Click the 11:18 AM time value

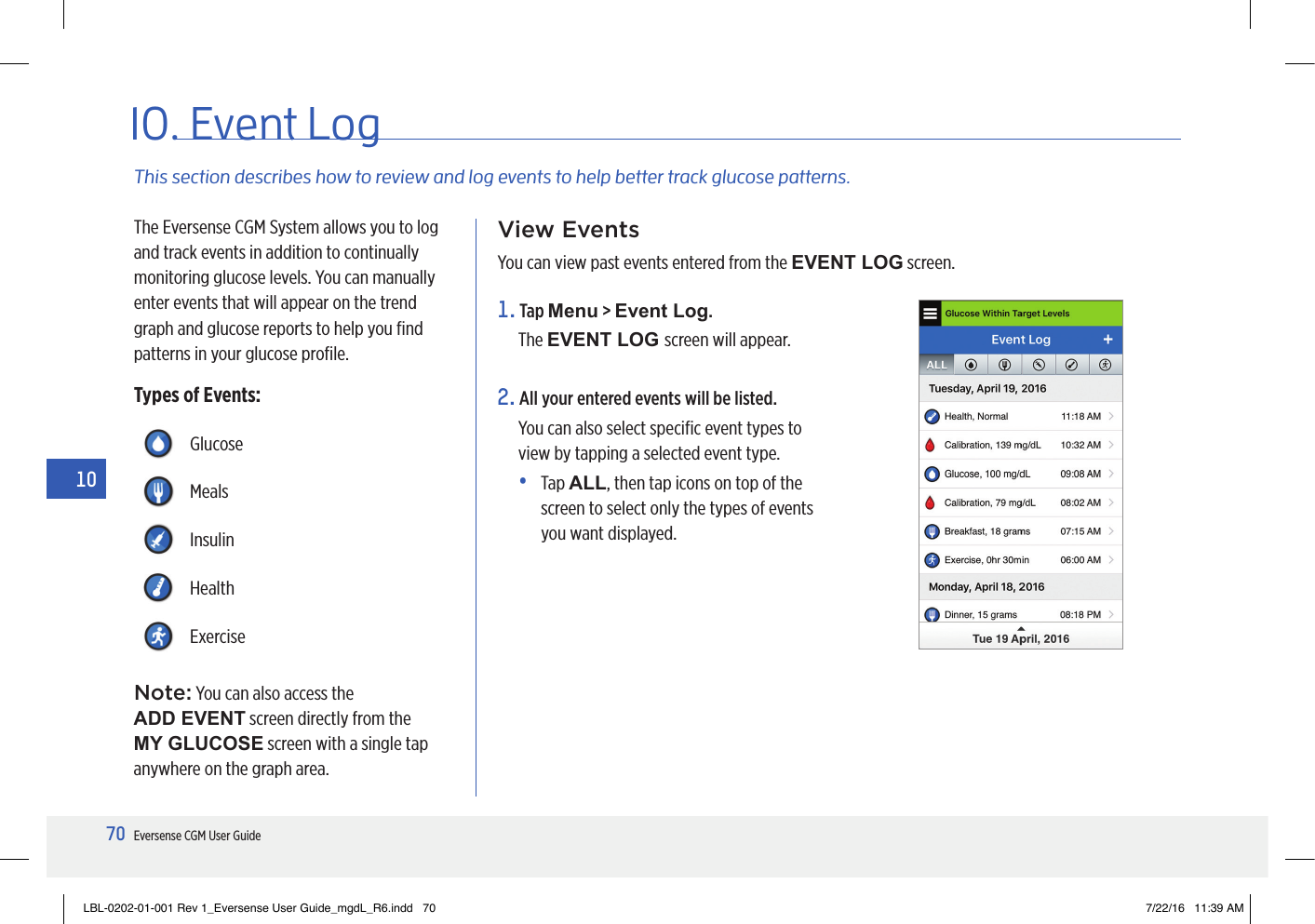pyautogui.click(x=1080, y=417)
